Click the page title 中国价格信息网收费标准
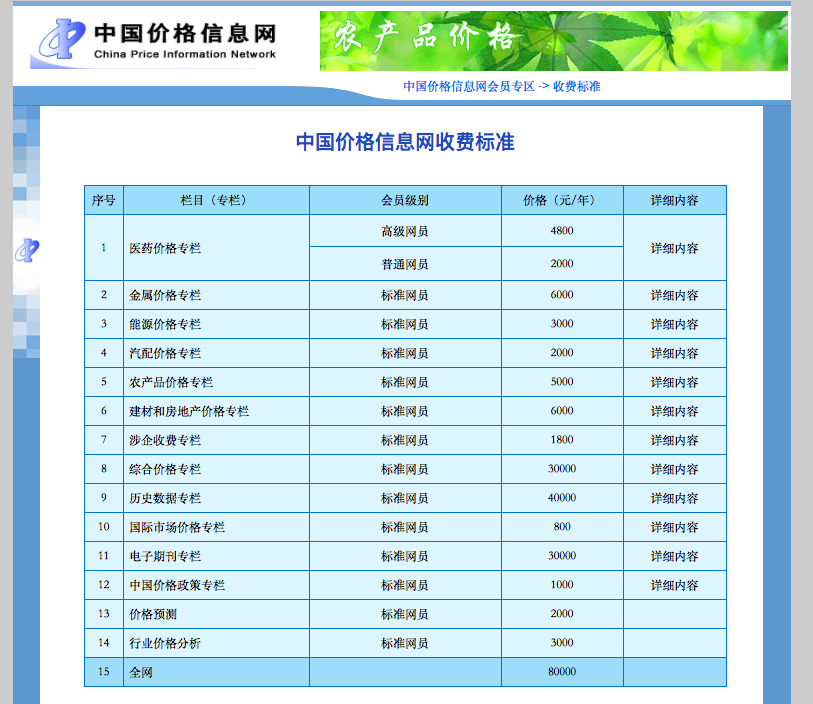The height and width of the screenshot is (704, 813). click(405, 142)
